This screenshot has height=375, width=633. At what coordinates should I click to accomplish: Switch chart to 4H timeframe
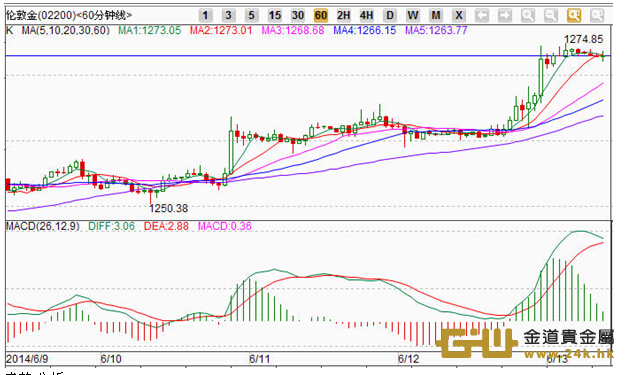(367, 15)
